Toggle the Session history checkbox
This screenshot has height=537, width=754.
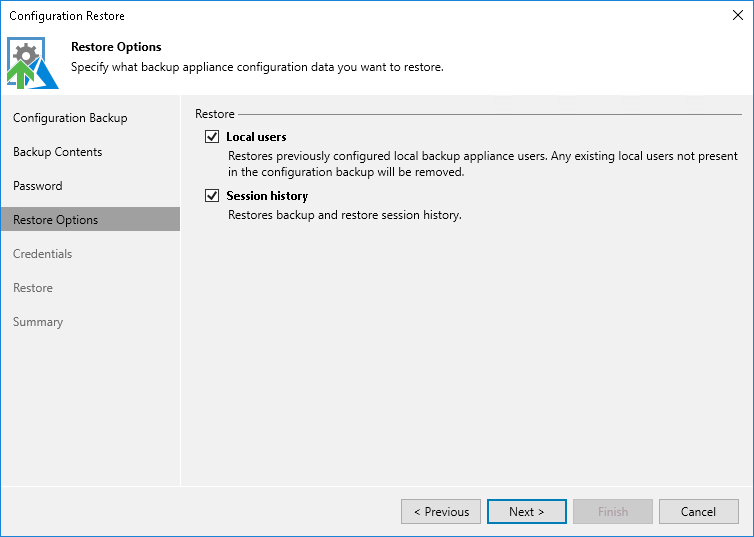pyautogui.click(x=212, y=196)
